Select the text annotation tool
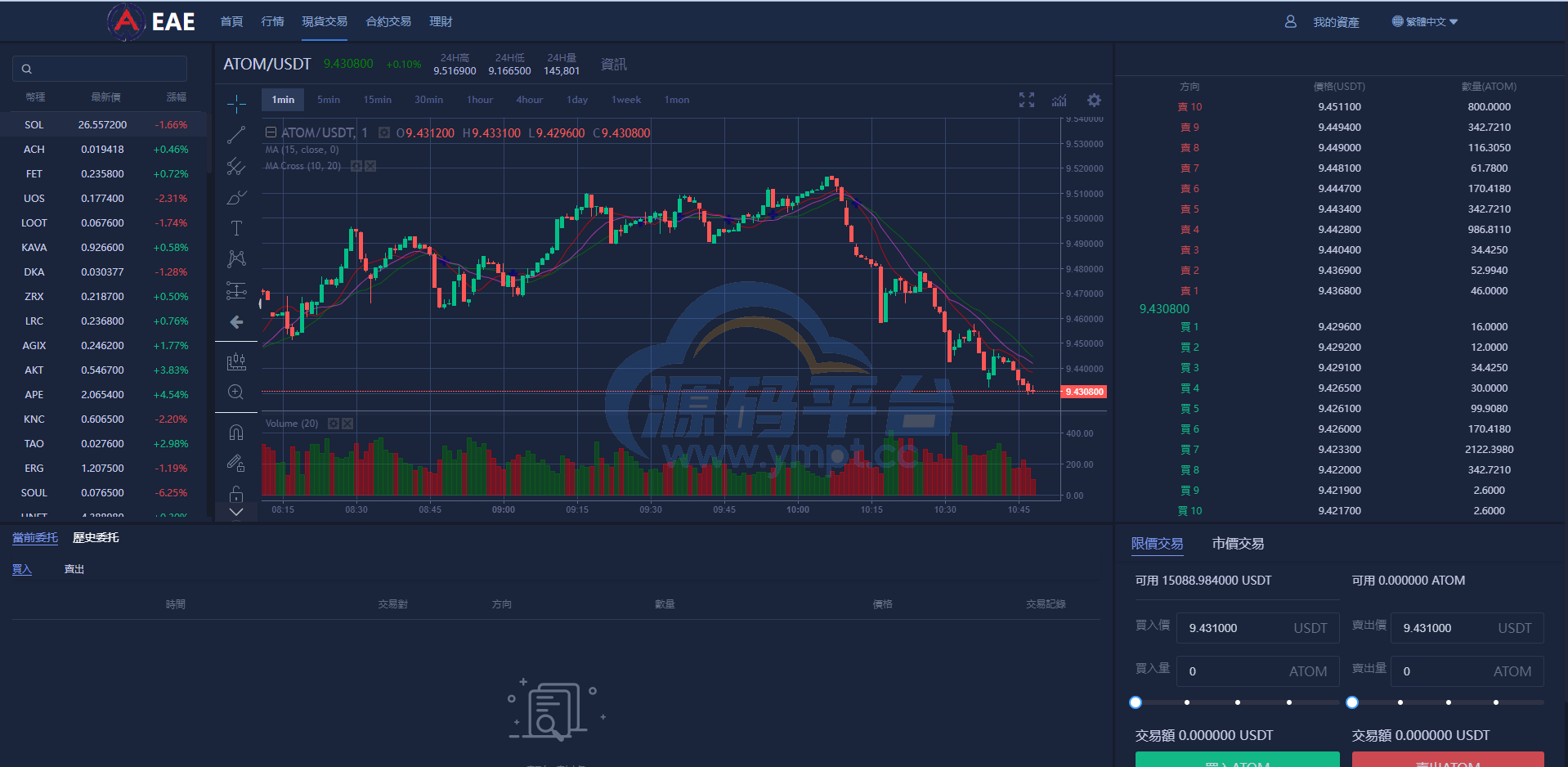The height and width of the screenshot is (767, 1568). 236,228
